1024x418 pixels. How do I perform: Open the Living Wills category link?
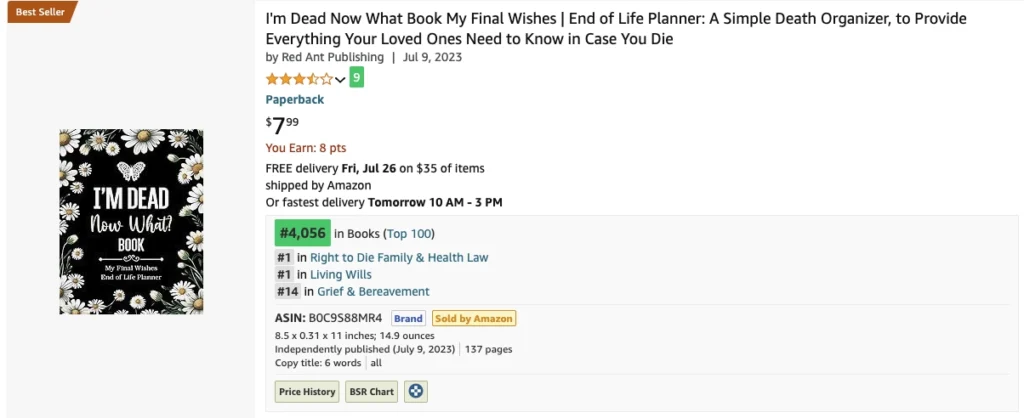[x=341, y=274]
